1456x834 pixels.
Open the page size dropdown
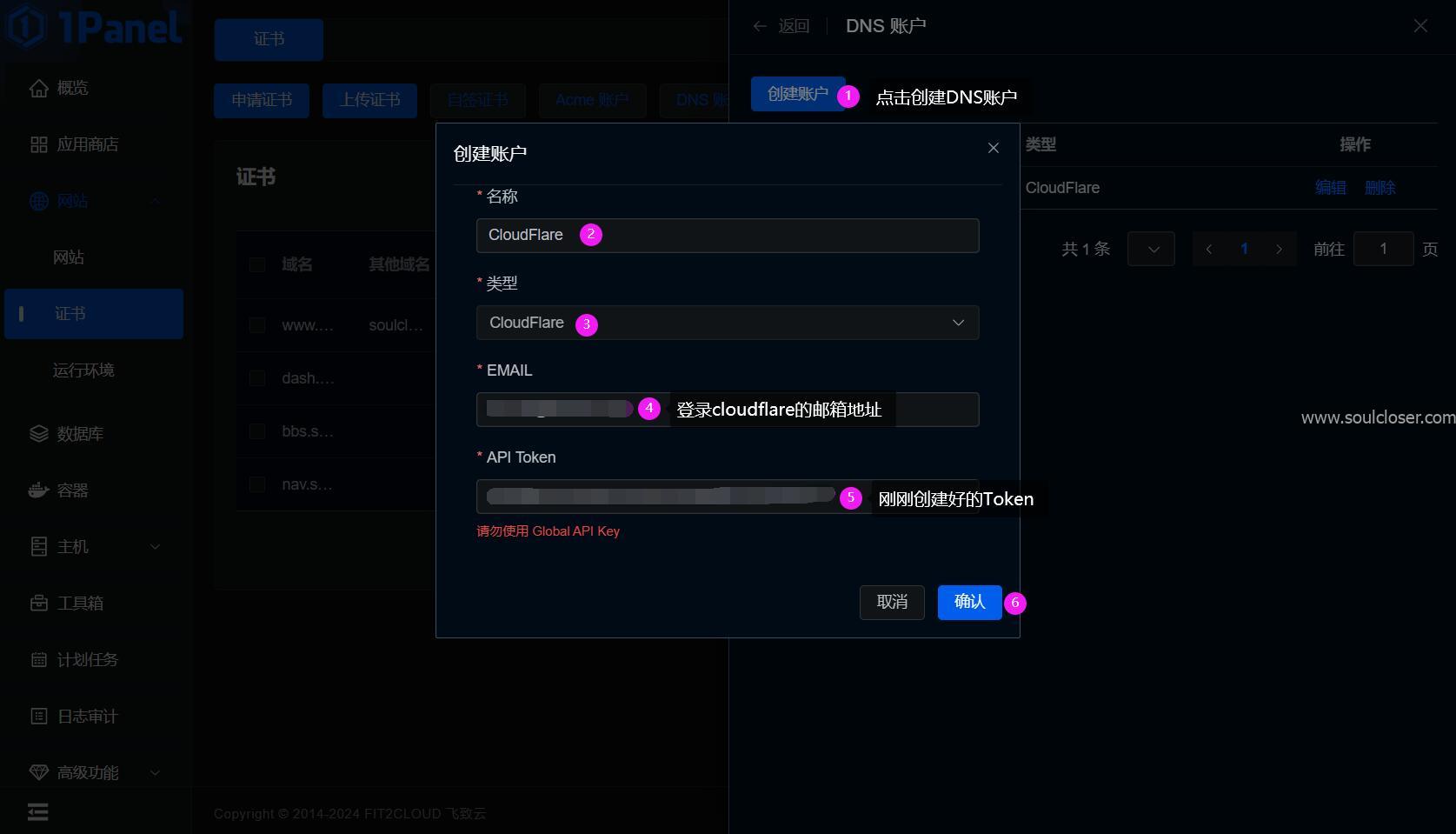[x=1151, y=249]
